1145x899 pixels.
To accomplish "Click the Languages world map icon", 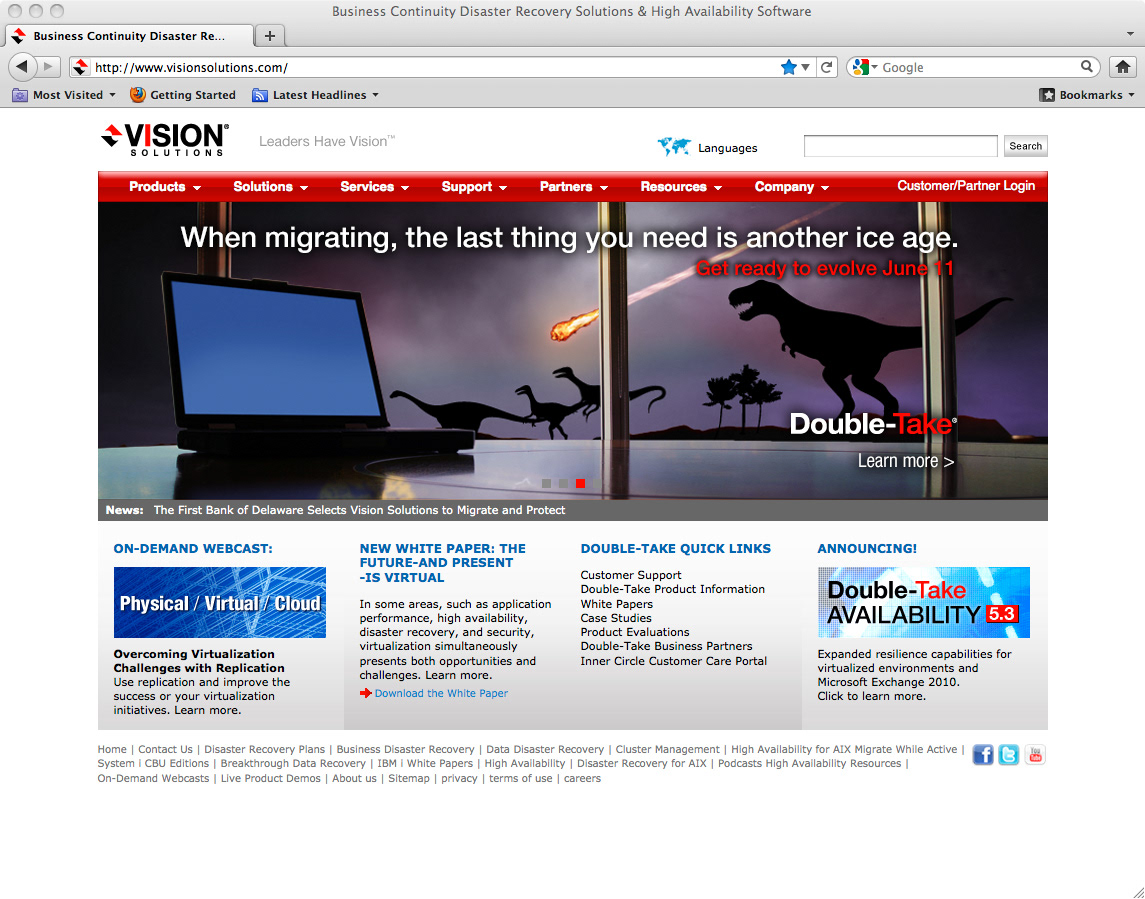I will click(673, 147).
